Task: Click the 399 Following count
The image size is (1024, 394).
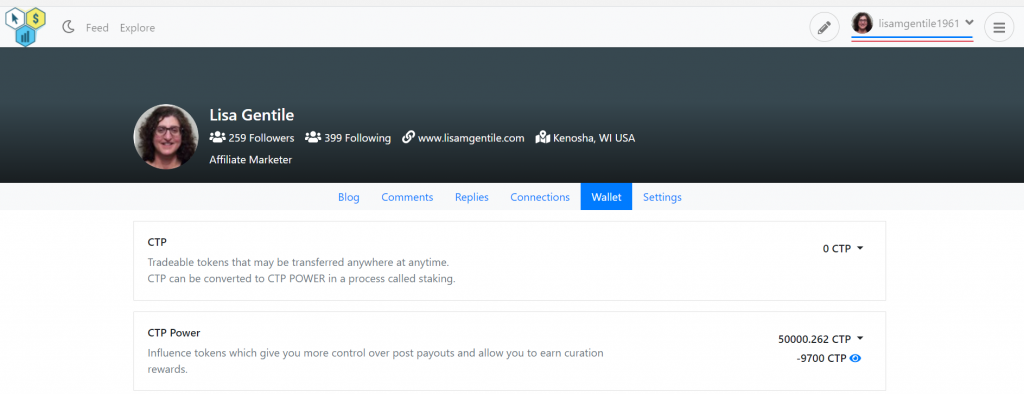Action: click(x=357, y=138)
